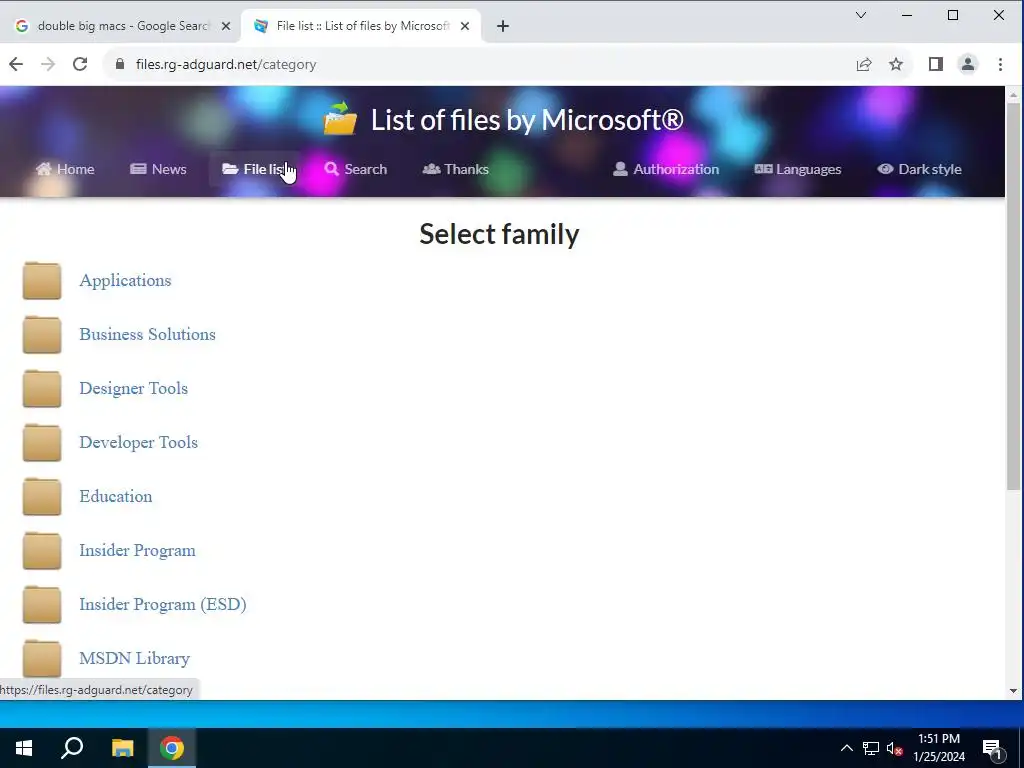This screenshot has height=768, width=1024.
Task: Click the List of files by Microsoft title
Action: [x=527, y=120]
